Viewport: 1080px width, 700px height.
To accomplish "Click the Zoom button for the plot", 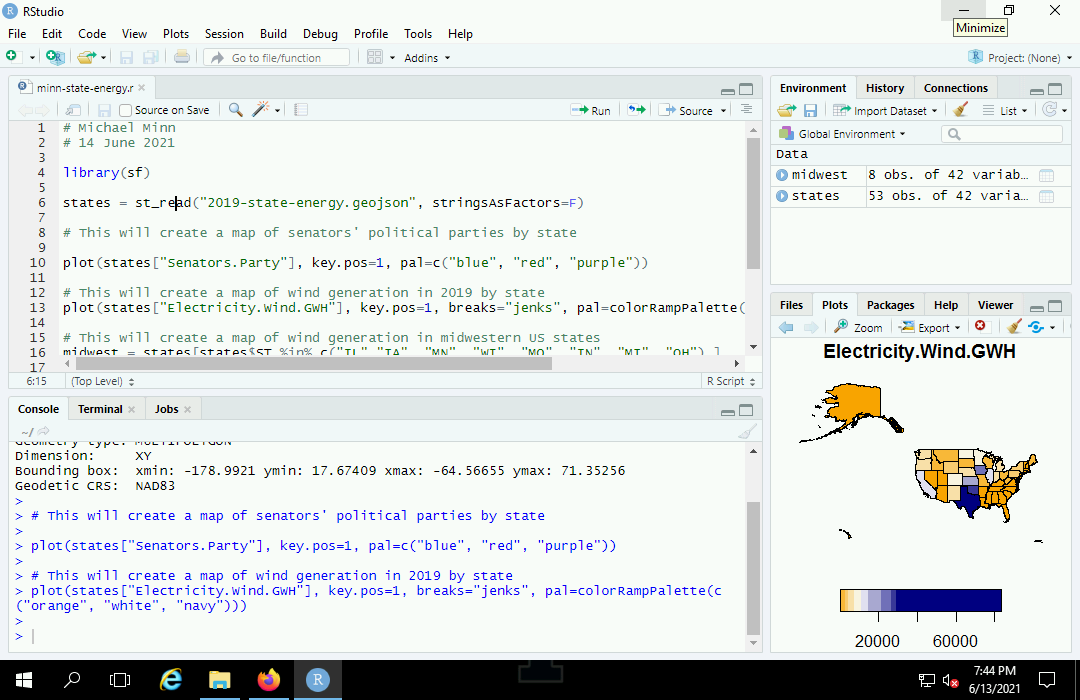I will (x=858, y=327).
